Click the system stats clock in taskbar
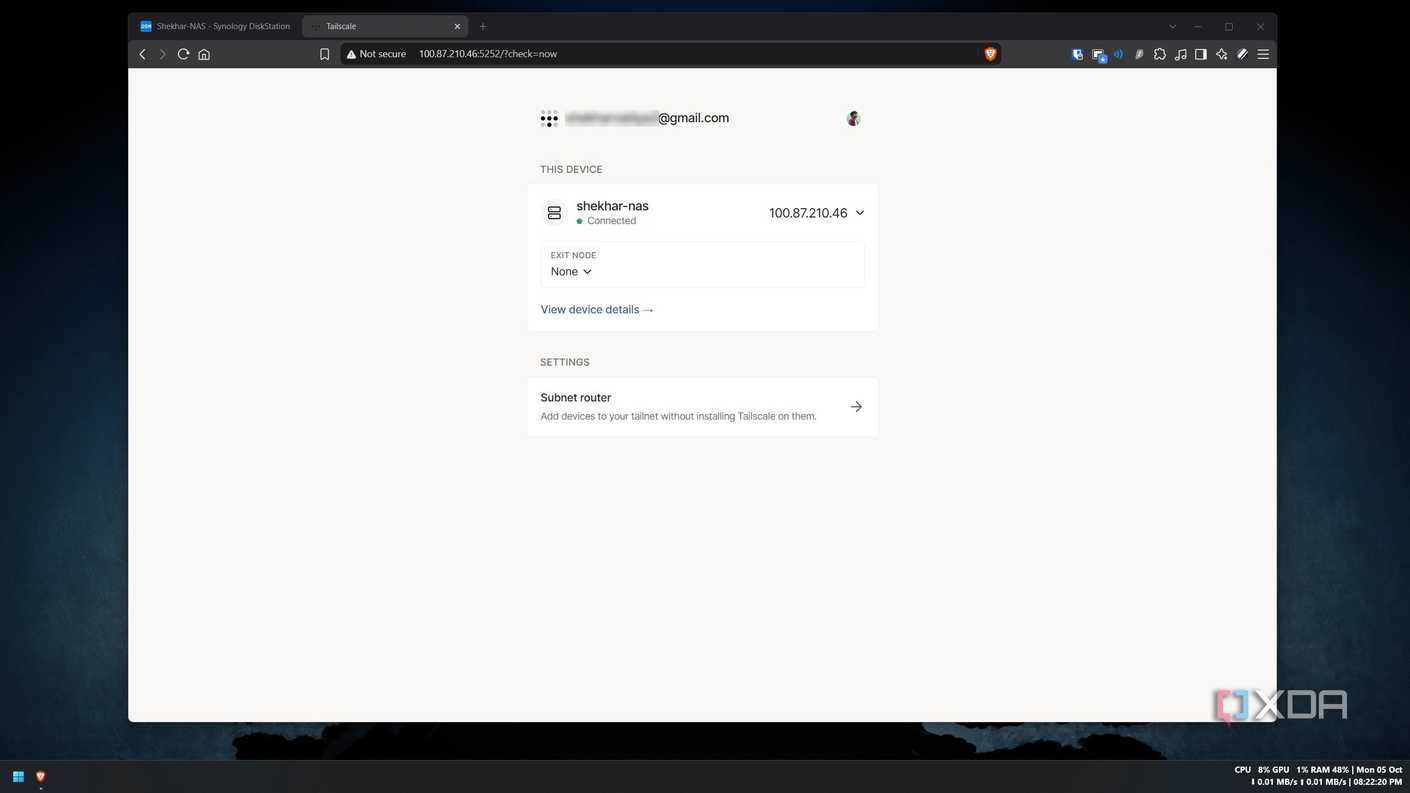Image resolution: width=1410 pixels, height=793 pixels. point(1318,776)
